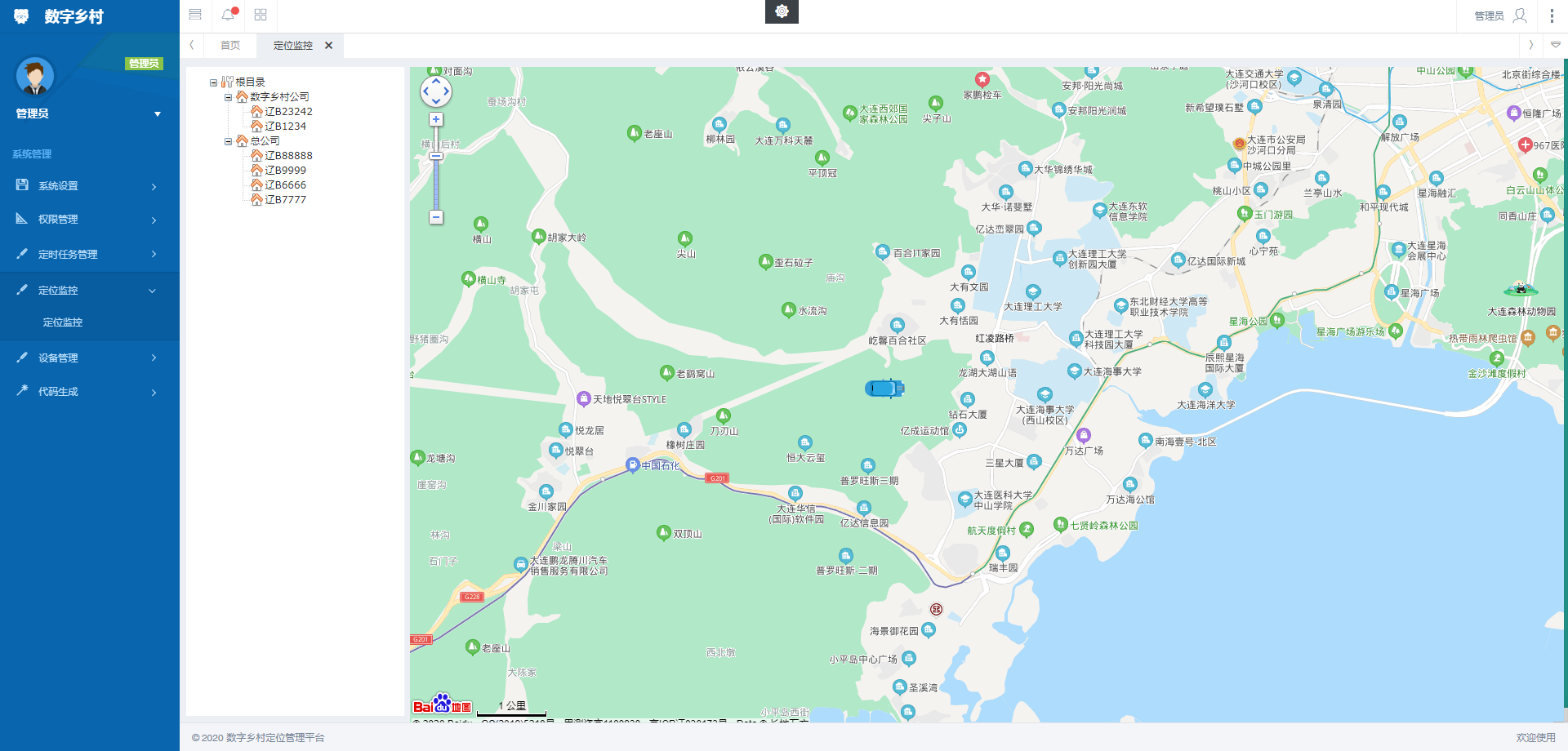Click the 七贤岭森林公园 marker
Screen dimensions: 1568x751
(1061, 524)
